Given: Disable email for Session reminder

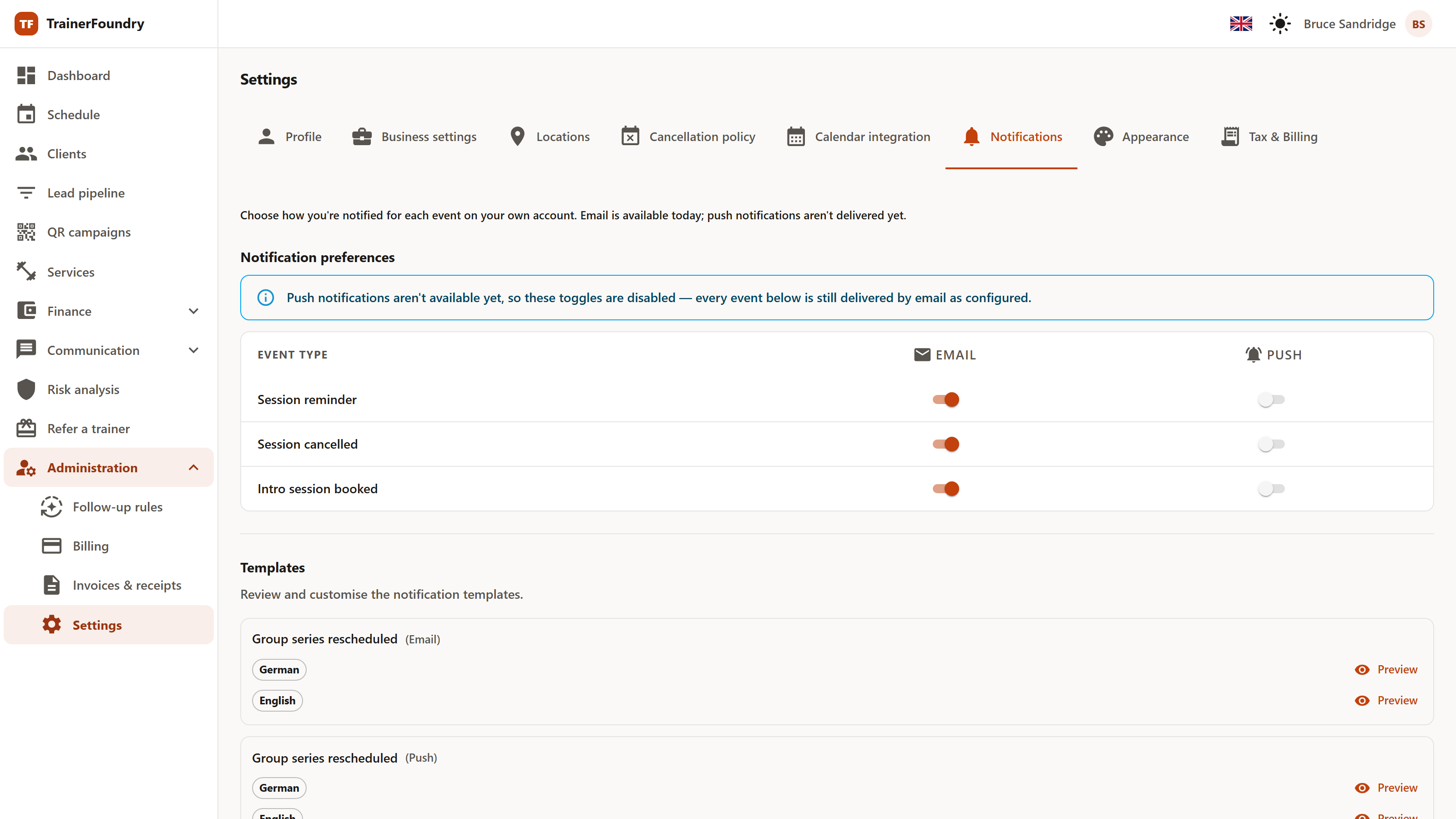Looking at the screenshot, I should 945,399.
